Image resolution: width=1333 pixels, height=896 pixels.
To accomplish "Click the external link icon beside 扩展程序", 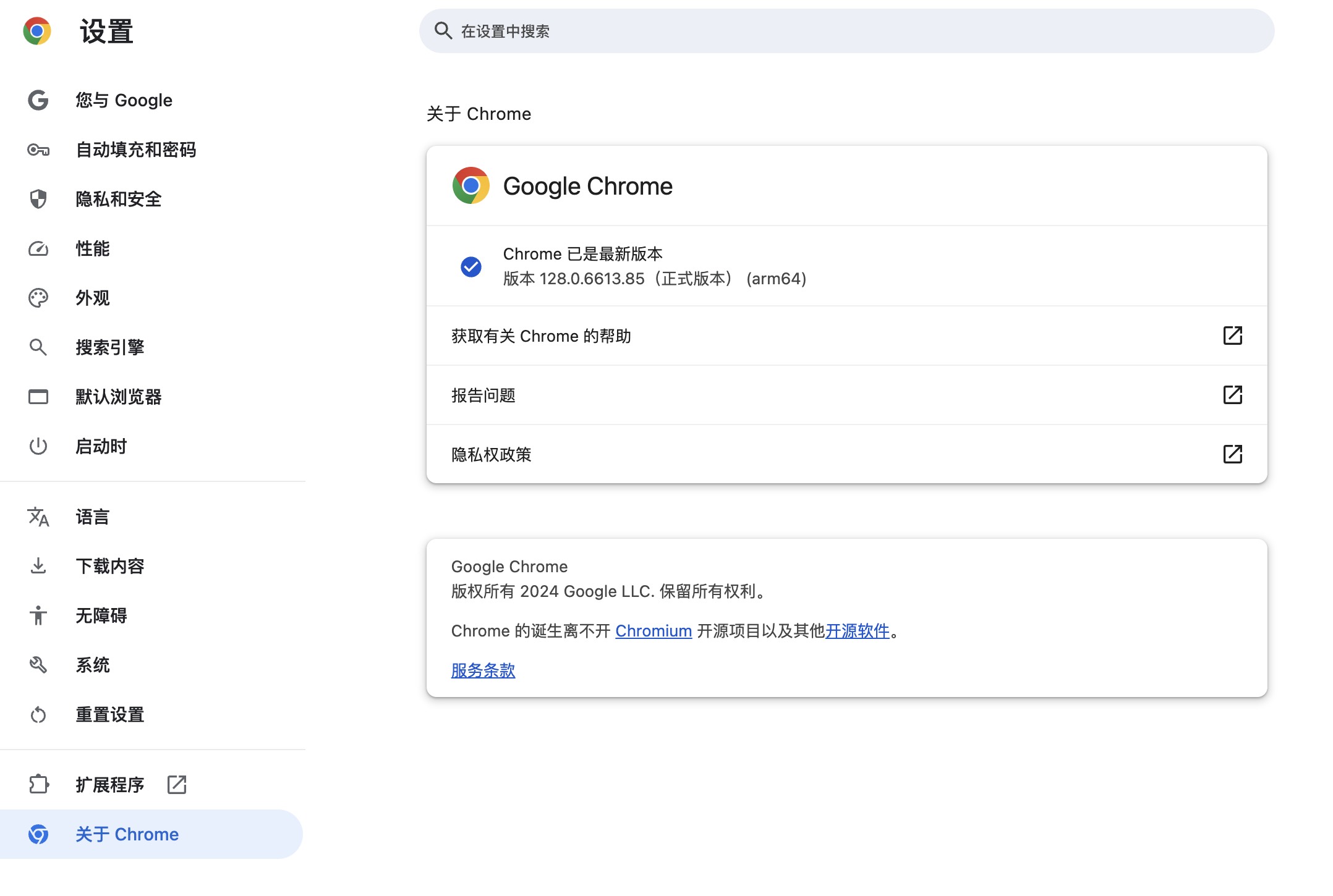I will pyautogui.click(x=177, y=785).
